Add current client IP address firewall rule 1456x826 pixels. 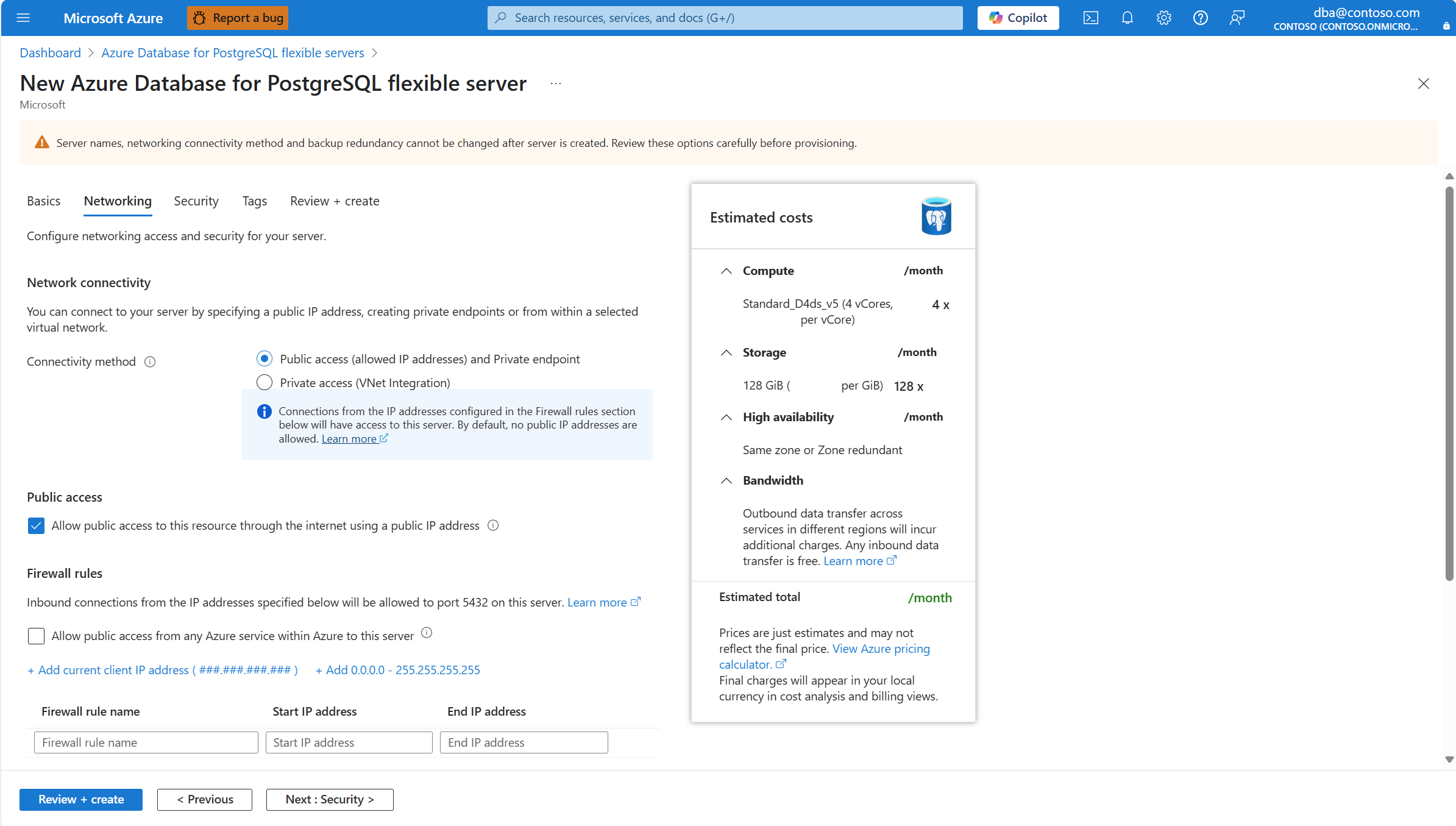162,669
